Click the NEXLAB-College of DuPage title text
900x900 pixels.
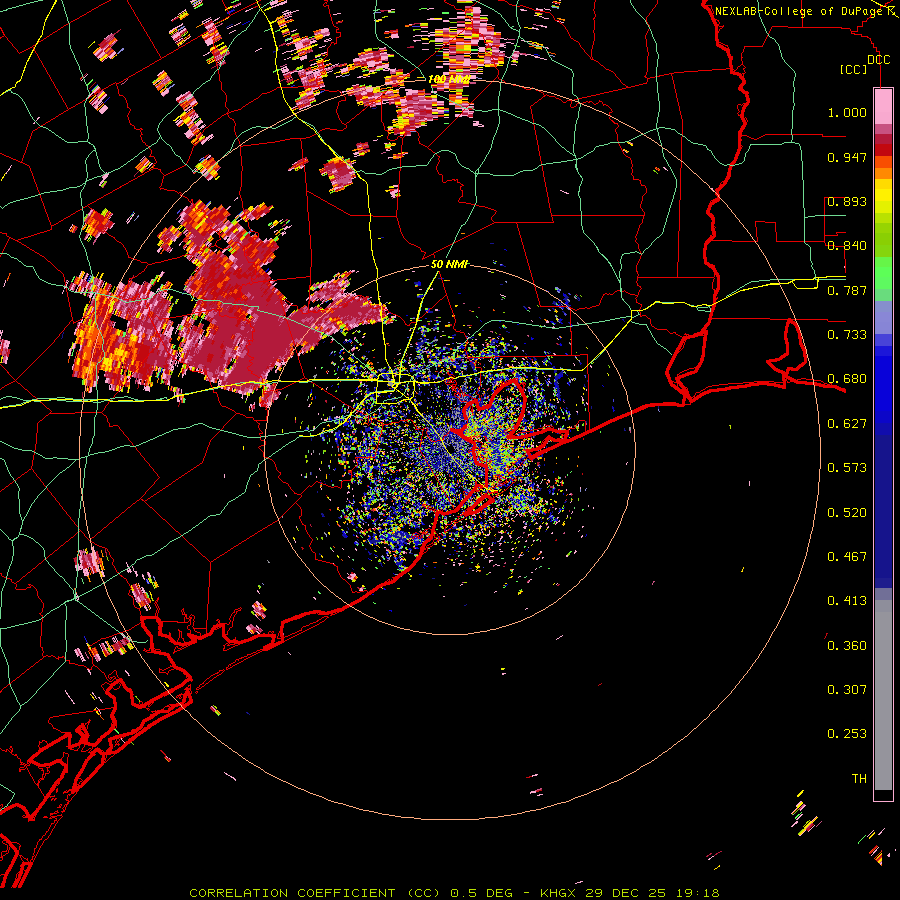[798, 11]
